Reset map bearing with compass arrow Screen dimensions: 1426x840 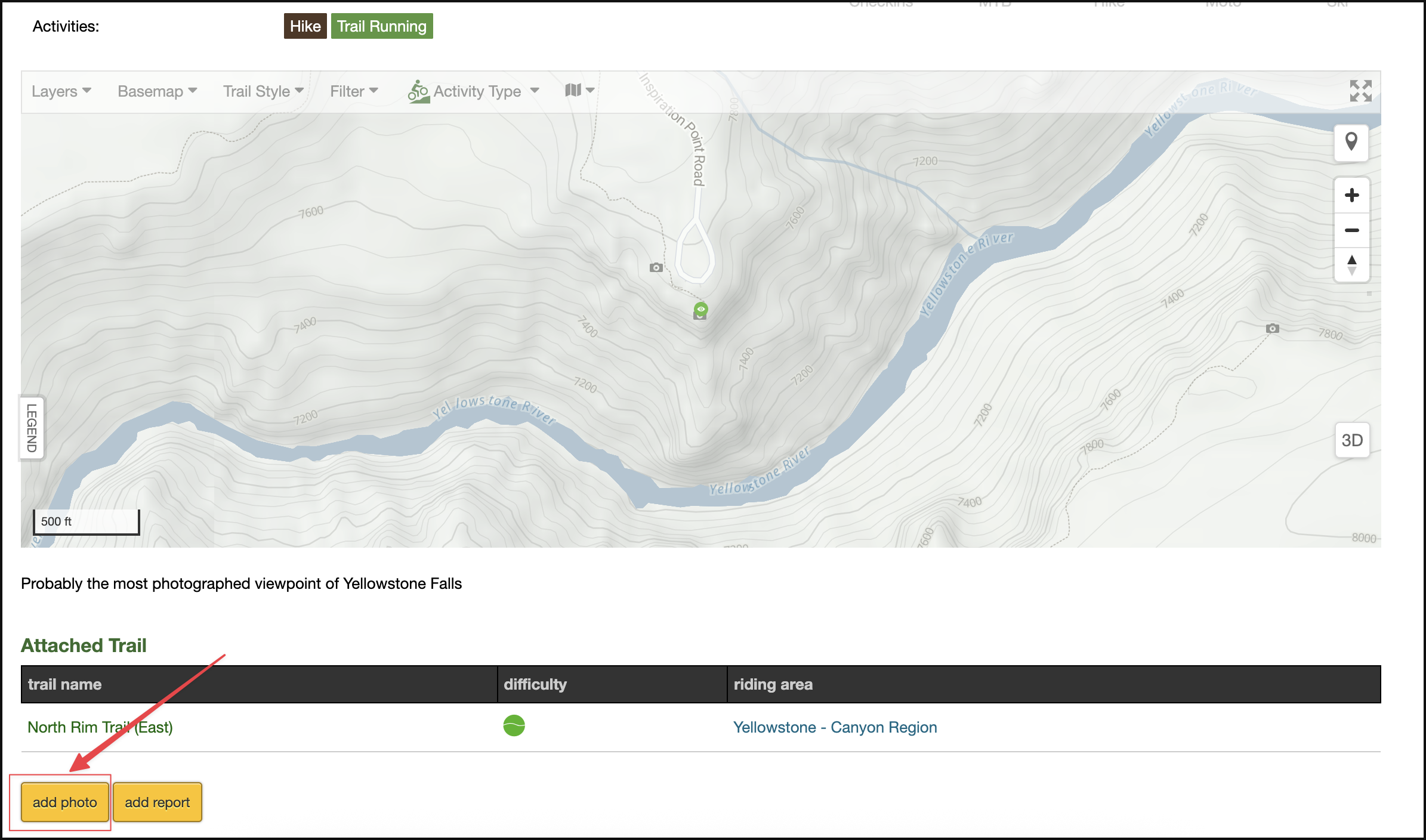(x=1351, y=265)
